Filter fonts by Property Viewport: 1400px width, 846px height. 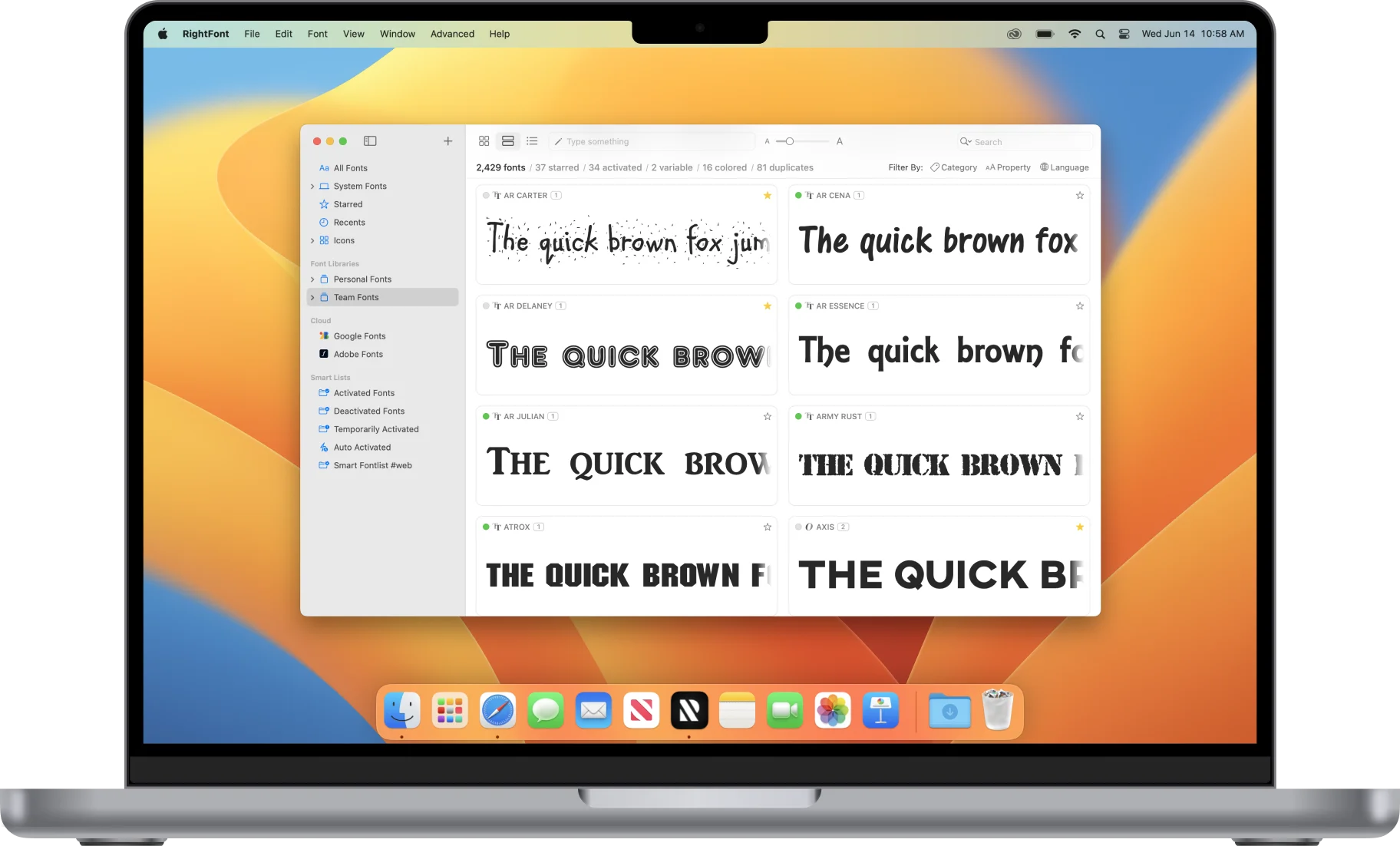pos(1008,167)
